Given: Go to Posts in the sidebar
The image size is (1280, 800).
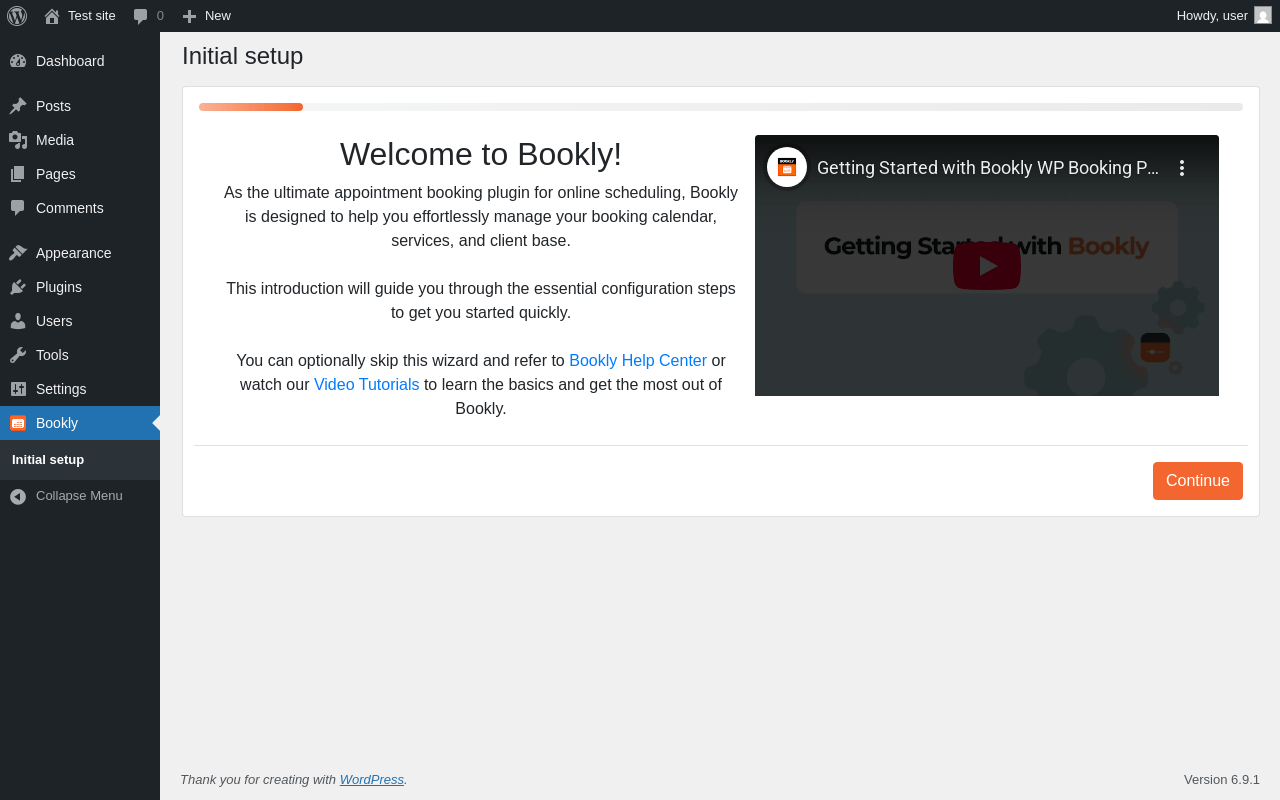Looking at the screenshot, I should (80, 106).
